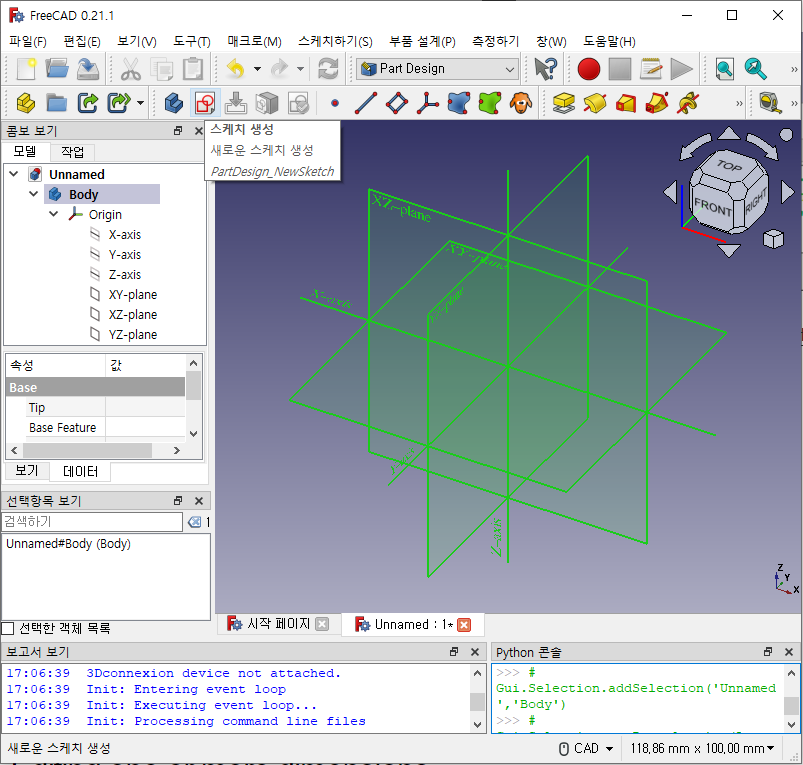Click the Paste clipboard icon

[193, 69]
